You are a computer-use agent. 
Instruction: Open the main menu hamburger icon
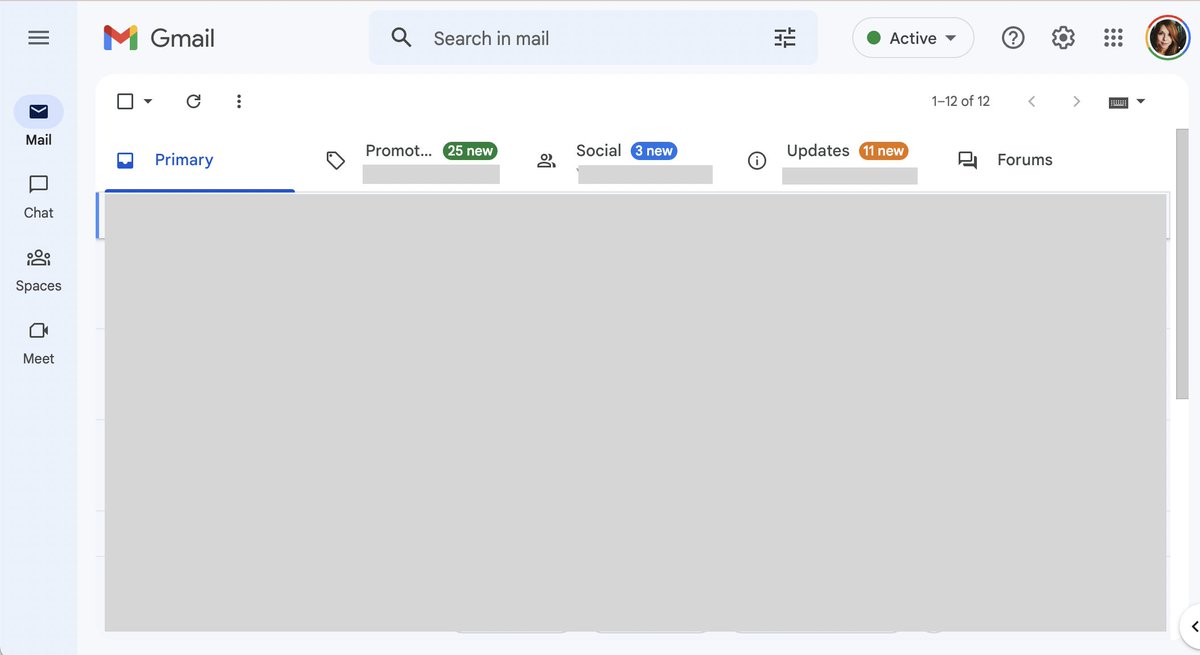38,38
